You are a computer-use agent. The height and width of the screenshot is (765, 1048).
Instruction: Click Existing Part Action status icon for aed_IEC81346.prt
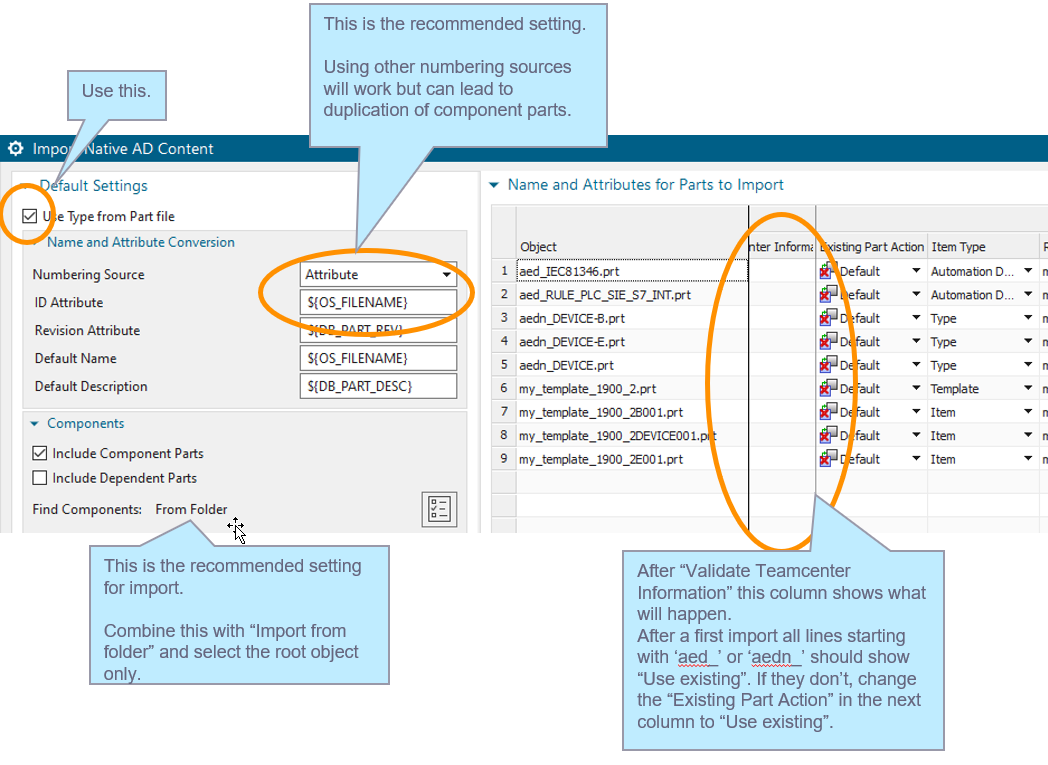pos(826,270)
